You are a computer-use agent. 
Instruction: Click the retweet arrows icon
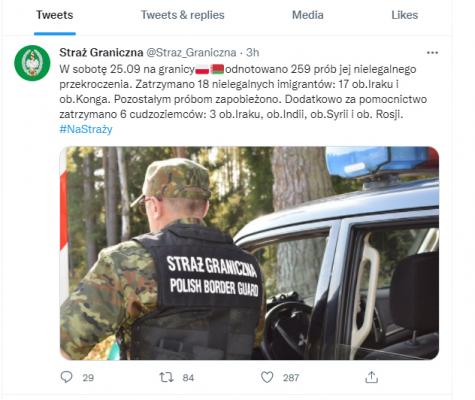click(x=166, y=377)
